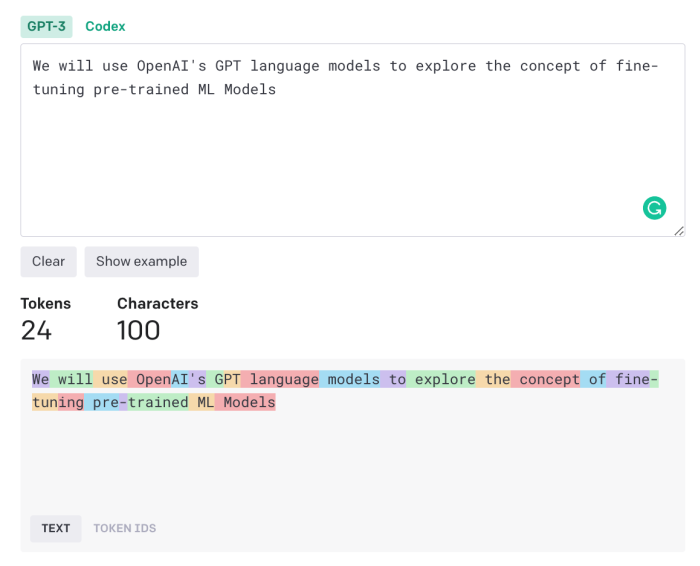
Task: Click the Characters count value 100
Action: click(138, 330)
